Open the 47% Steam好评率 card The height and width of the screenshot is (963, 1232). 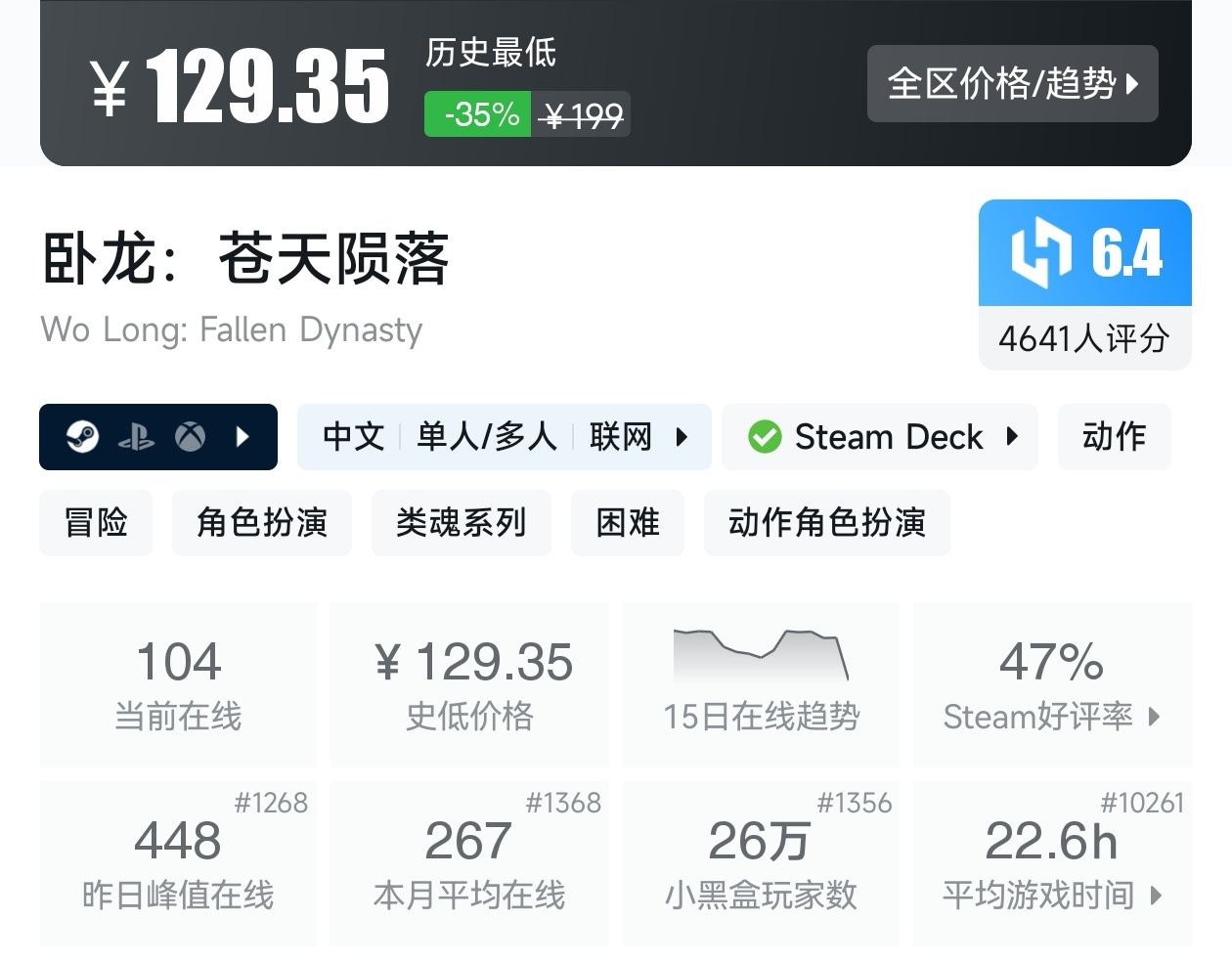[x=1052, y=684]
